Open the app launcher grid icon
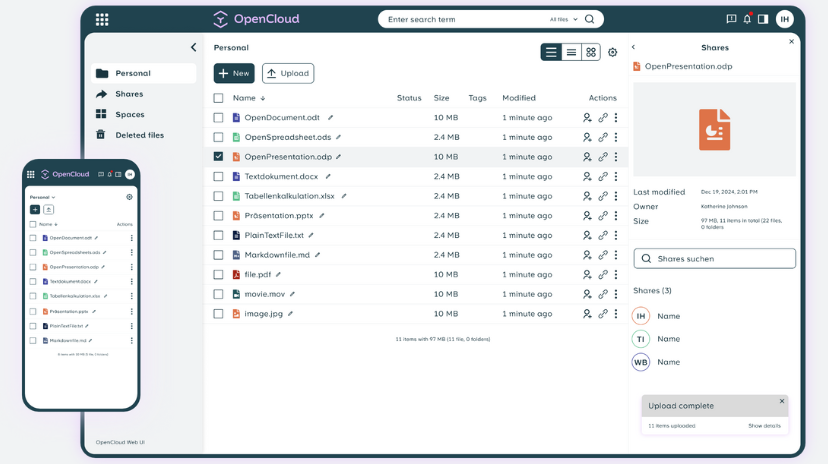The image size is (828, 464). 102,19
